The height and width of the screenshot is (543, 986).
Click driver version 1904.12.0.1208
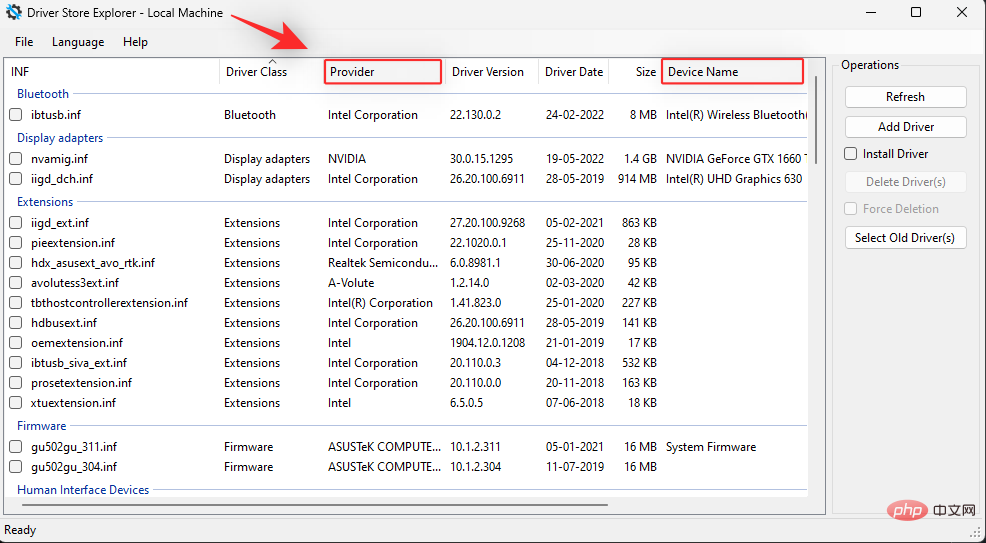[487, 343]
